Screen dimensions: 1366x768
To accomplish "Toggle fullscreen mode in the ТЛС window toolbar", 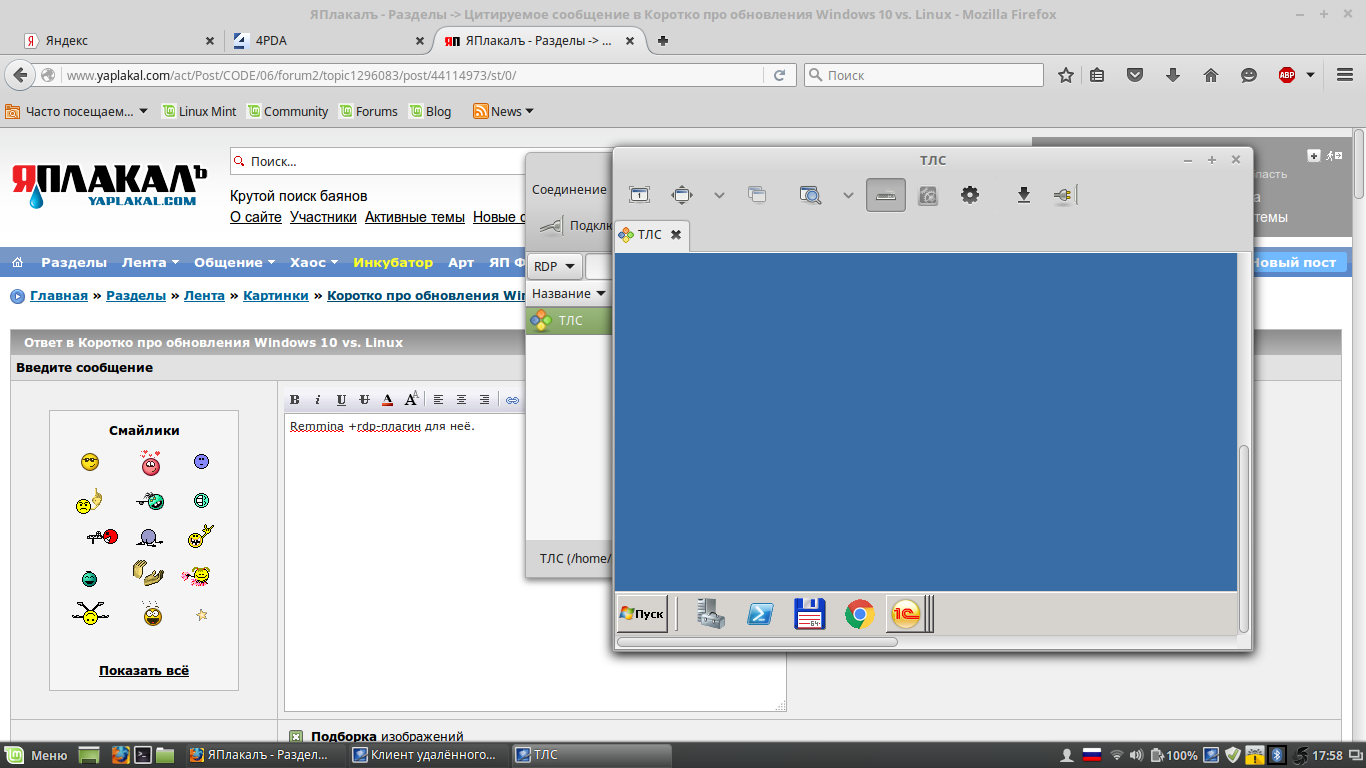I will pyautogui.click(x=640, y=195).
